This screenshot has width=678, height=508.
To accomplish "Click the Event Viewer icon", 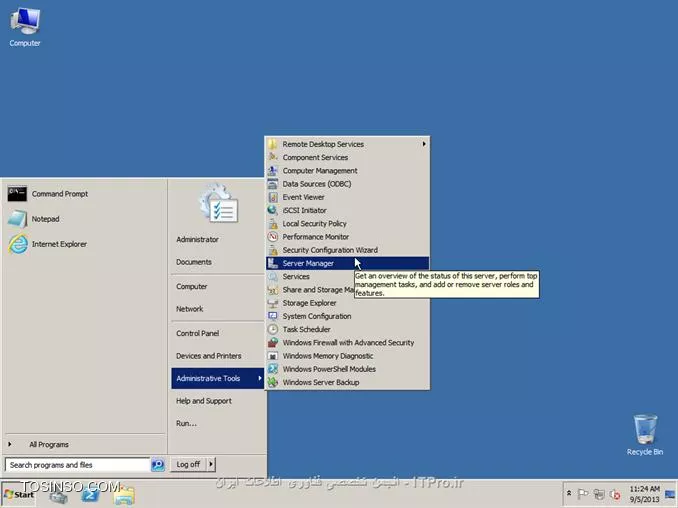I will click(x=273, y=197).
